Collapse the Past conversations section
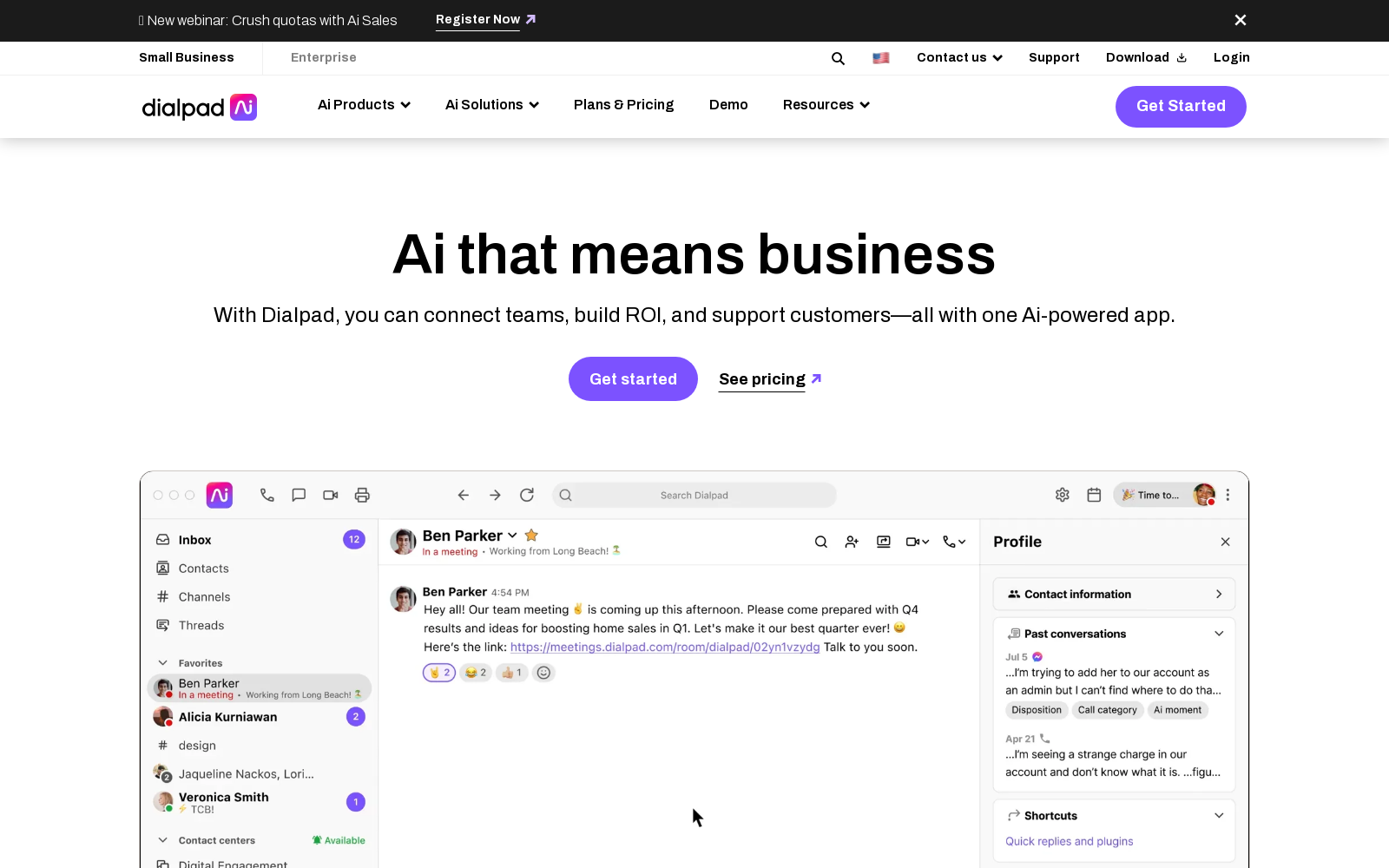The height and width of the screenshot is (868, 1389). 1219,634
